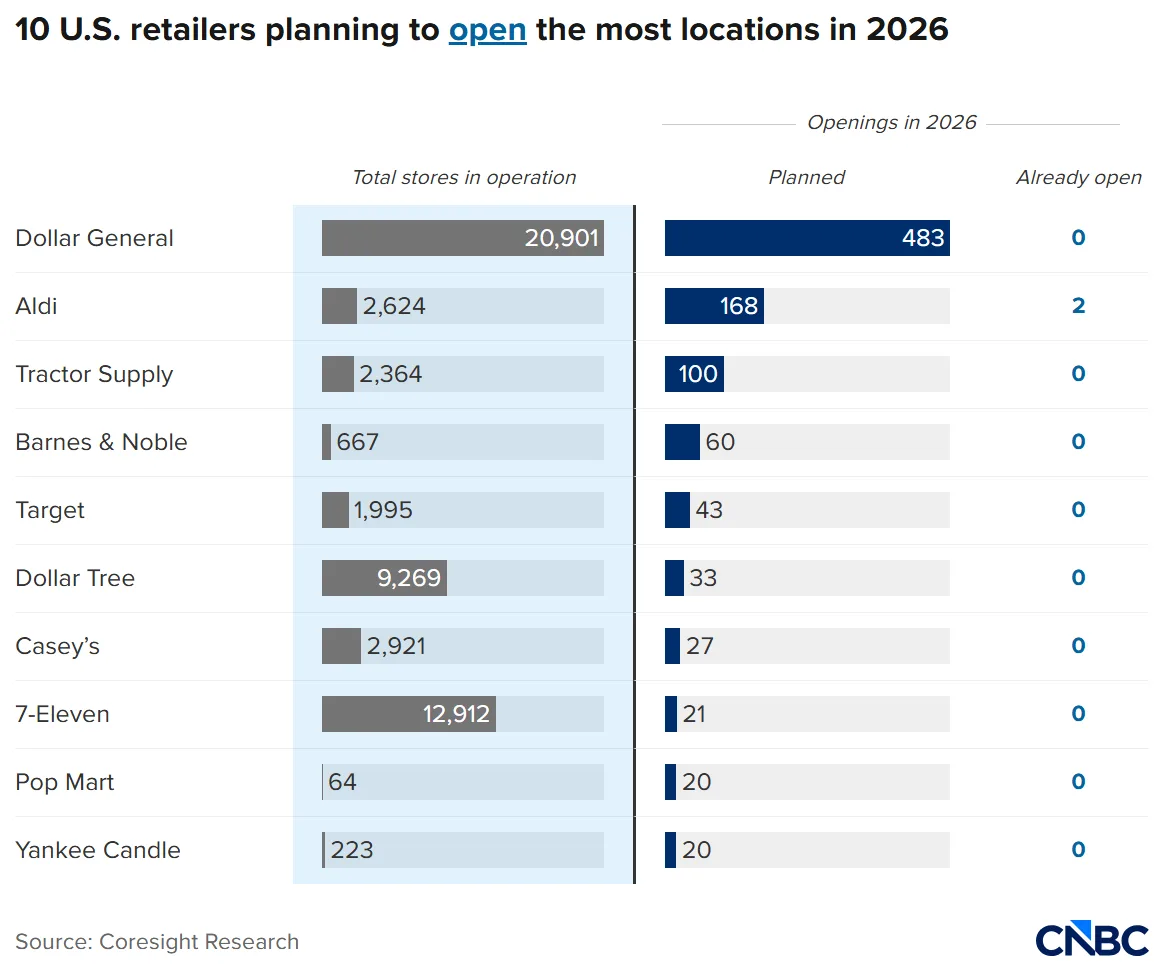Click Aldi's already open count of 2
This screenshot has height=977, width=1165.
click(x=1078, y=306)
